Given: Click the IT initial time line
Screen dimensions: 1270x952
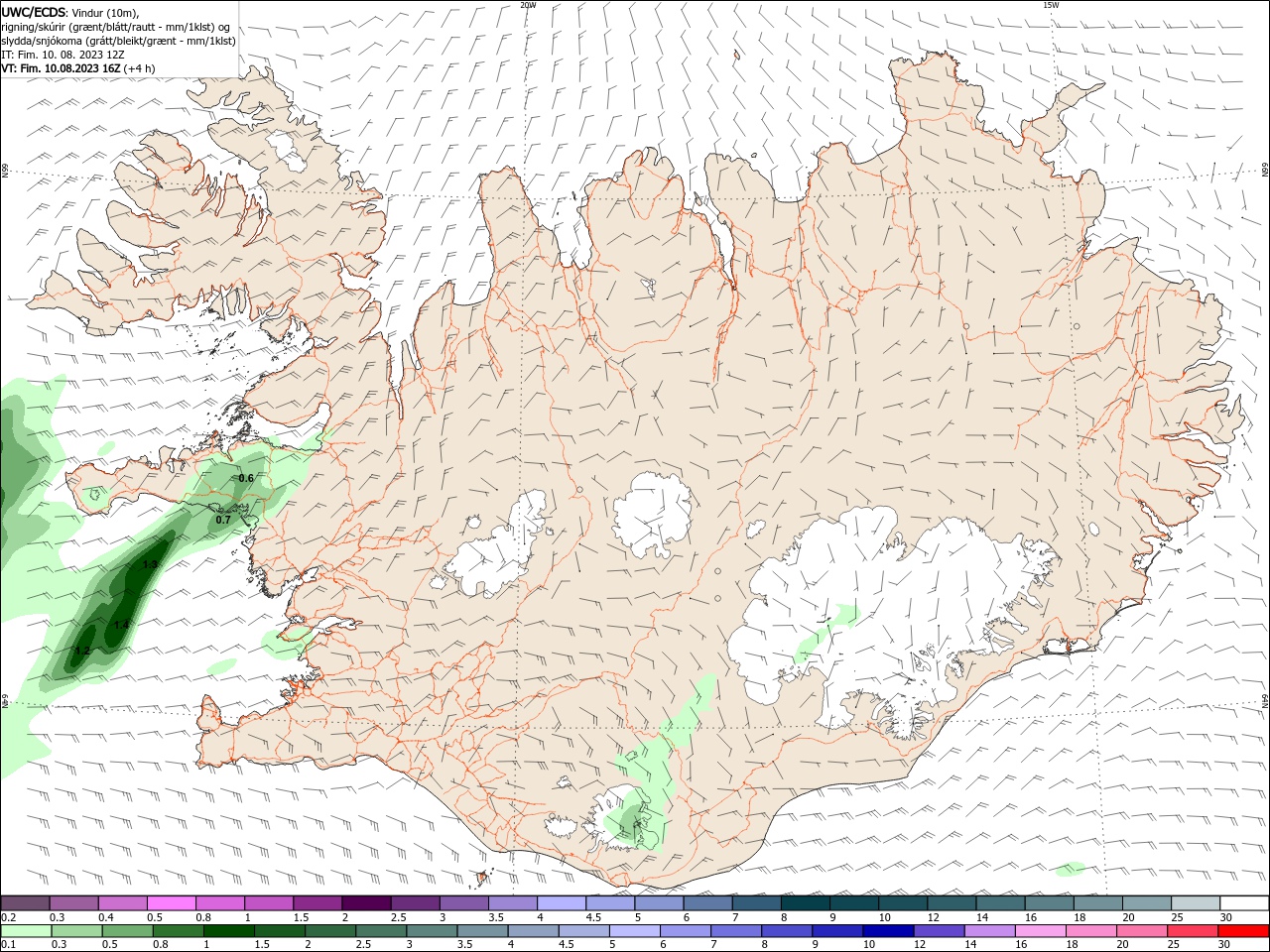Looking at the screenshot, I should pos(62,55).
